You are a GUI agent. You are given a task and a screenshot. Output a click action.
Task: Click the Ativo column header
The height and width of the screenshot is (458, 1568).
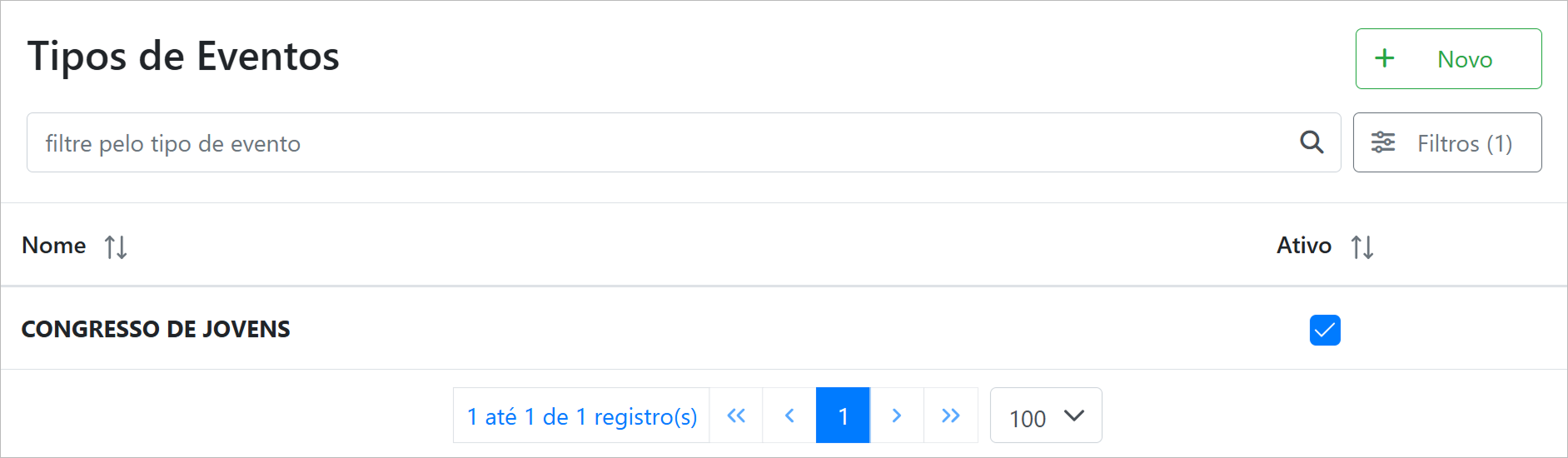point(1304,246)
